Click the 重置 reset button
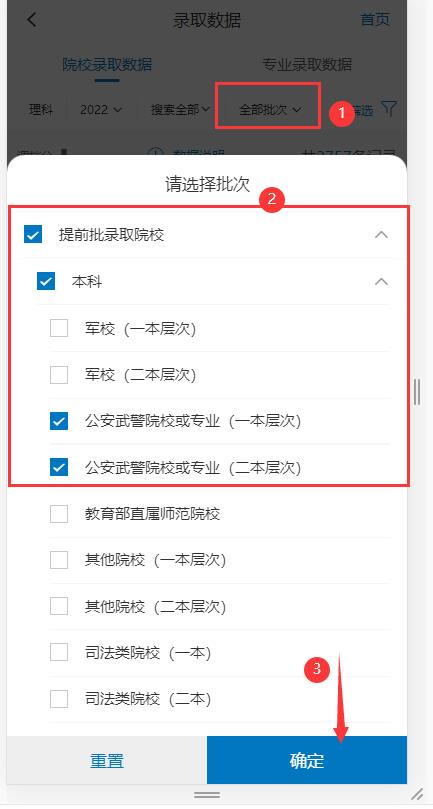This screenshot has height=809, width=433. (107, 761)
